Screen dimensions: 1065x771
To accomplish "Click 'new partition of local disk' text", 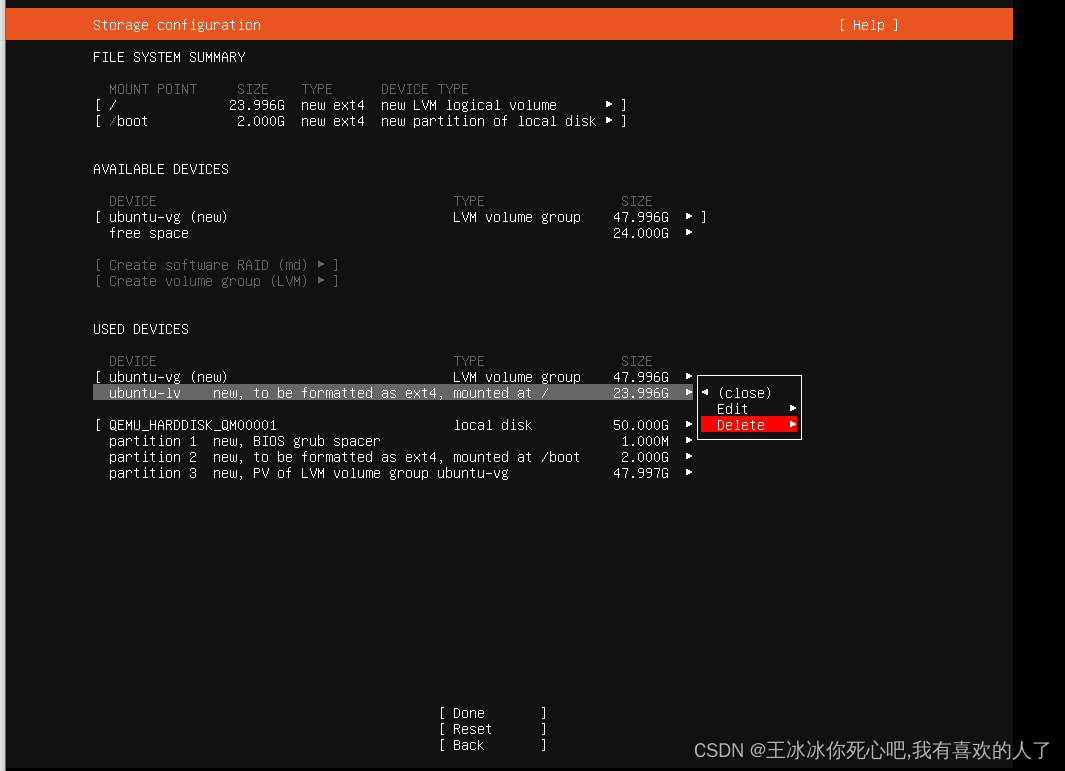I will pos(488,121).
